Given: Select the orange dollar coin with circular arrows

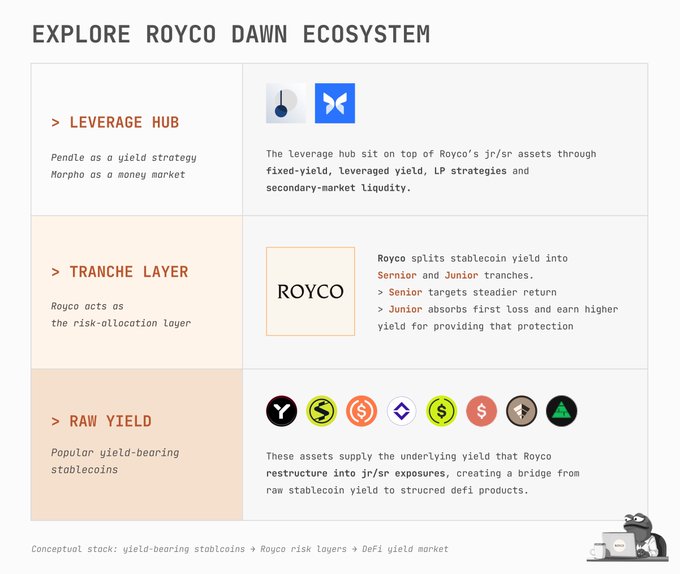Looking at the screenshot, I should tap(362, 411).
